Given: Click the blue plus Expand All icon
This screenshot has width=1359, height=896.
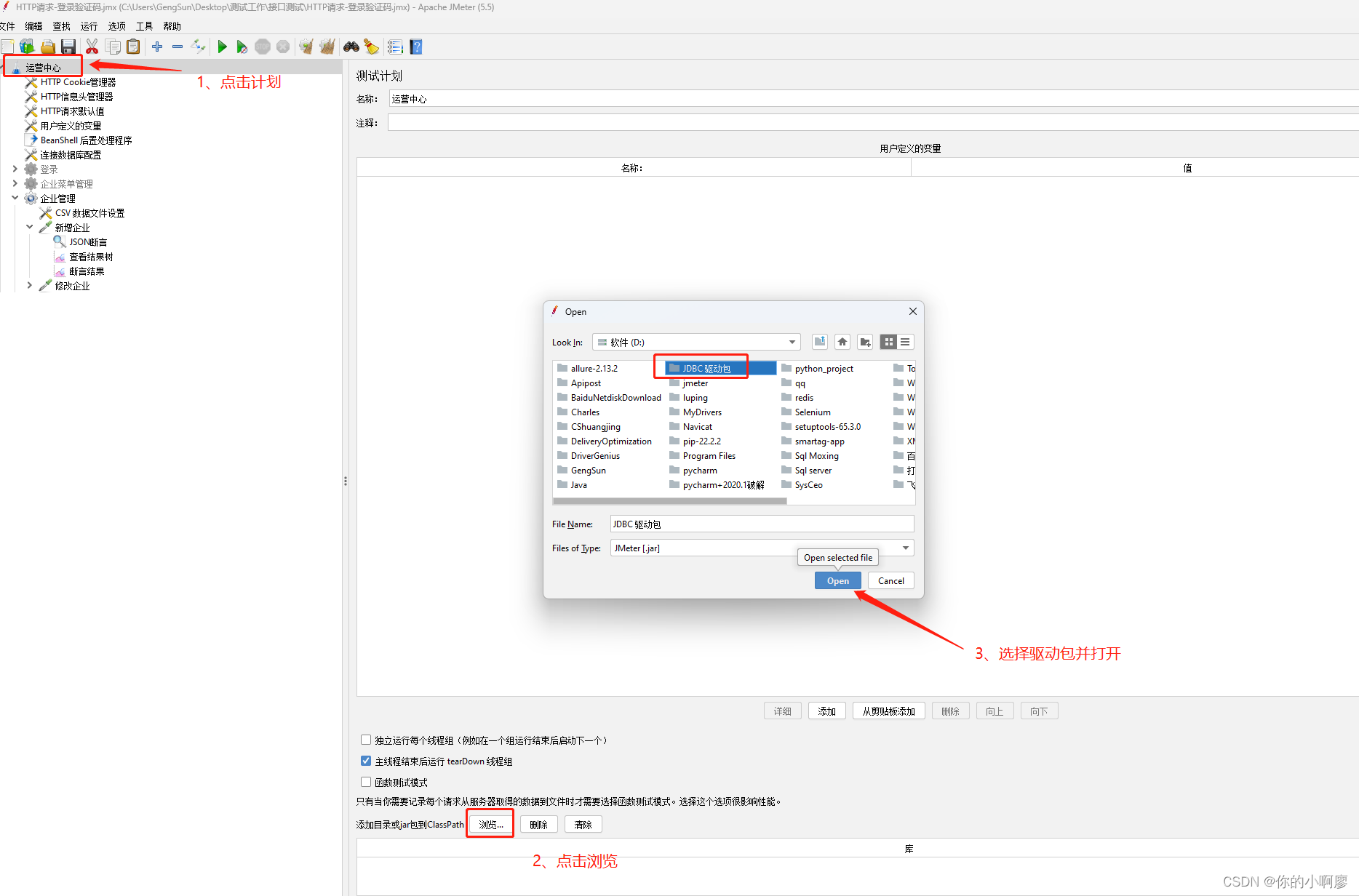Looking at the screenshot, I should point(157,47).
